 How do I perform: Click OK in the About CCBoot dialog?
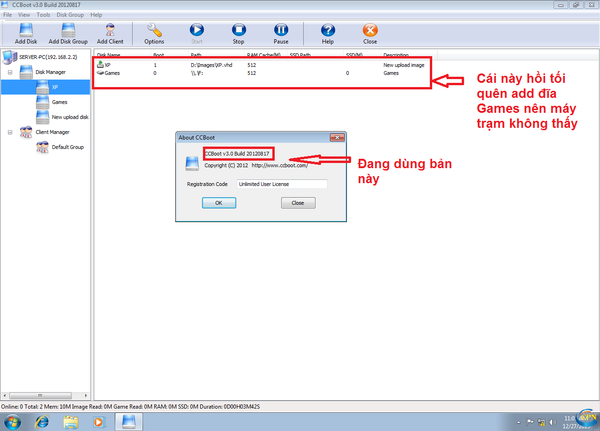tap(219, 203)
